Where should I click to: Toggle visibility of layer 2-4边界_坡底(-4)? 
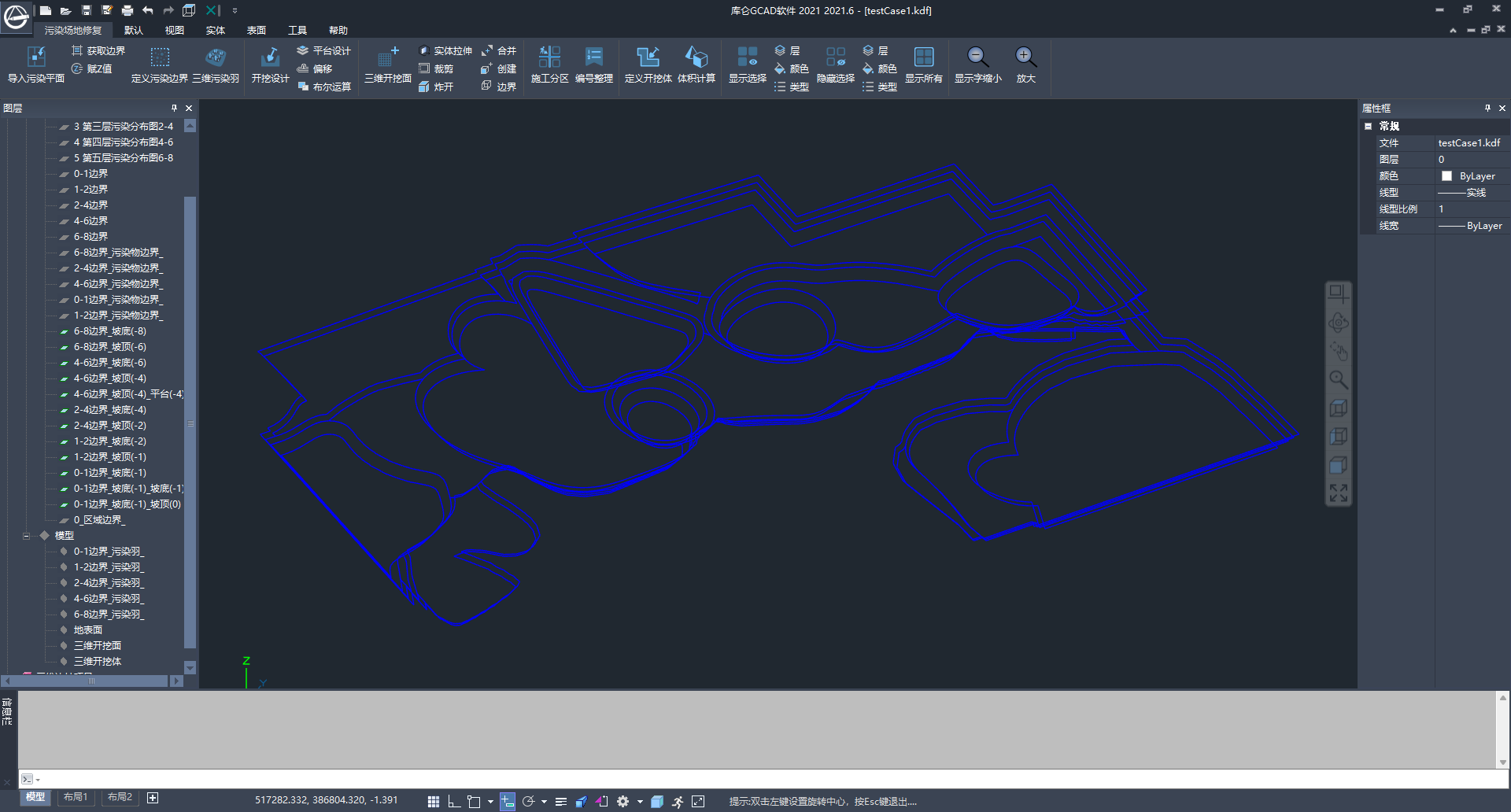65,410
